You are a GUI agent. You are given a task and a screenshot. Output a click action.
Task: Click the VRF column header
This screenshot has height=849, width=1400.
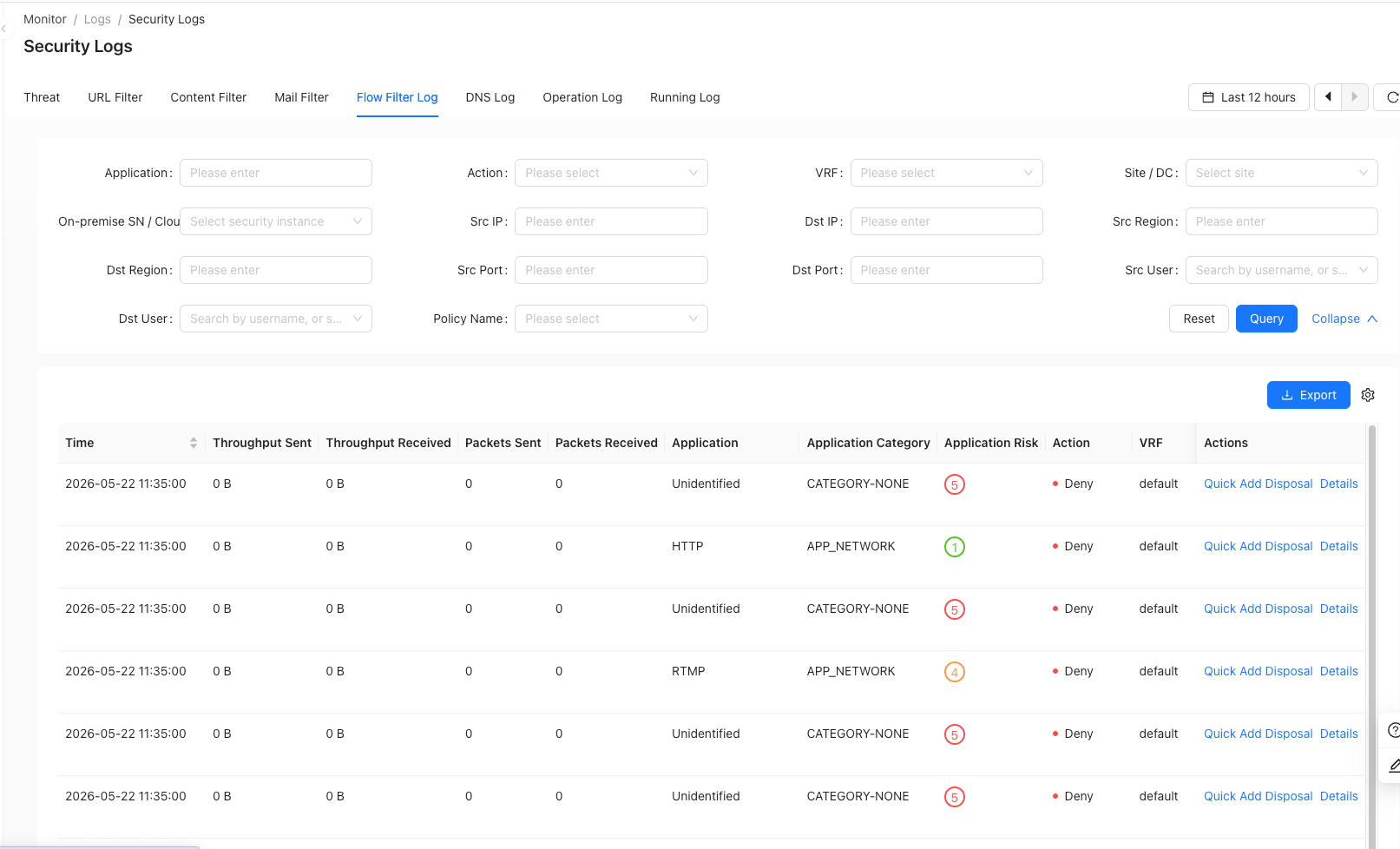point(1151,443)
